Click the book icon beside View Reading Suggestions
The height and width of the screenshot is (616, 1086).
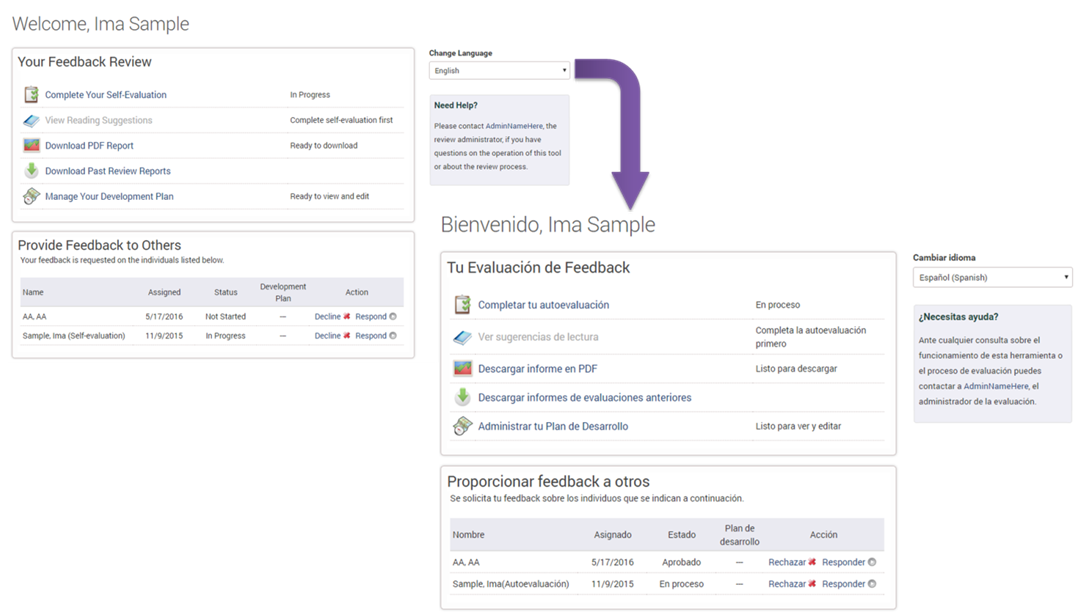pyautogui.click(x=31, y=121)
